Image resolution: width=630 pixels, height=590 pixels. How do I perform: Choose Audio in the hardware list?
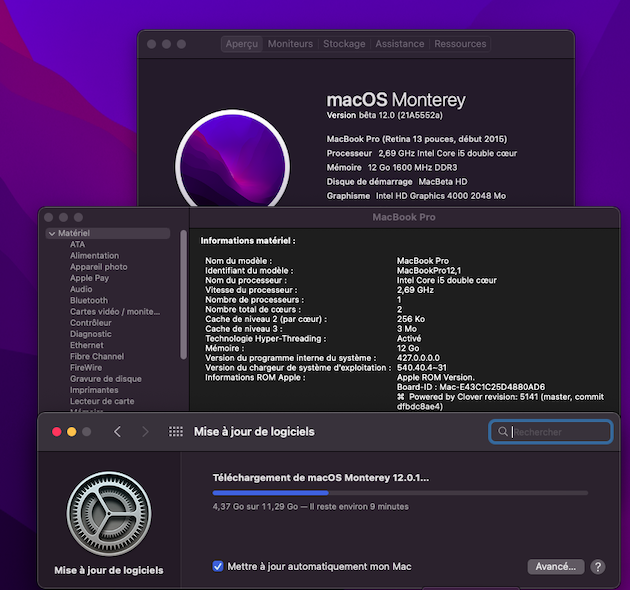[x=81, y=289]
